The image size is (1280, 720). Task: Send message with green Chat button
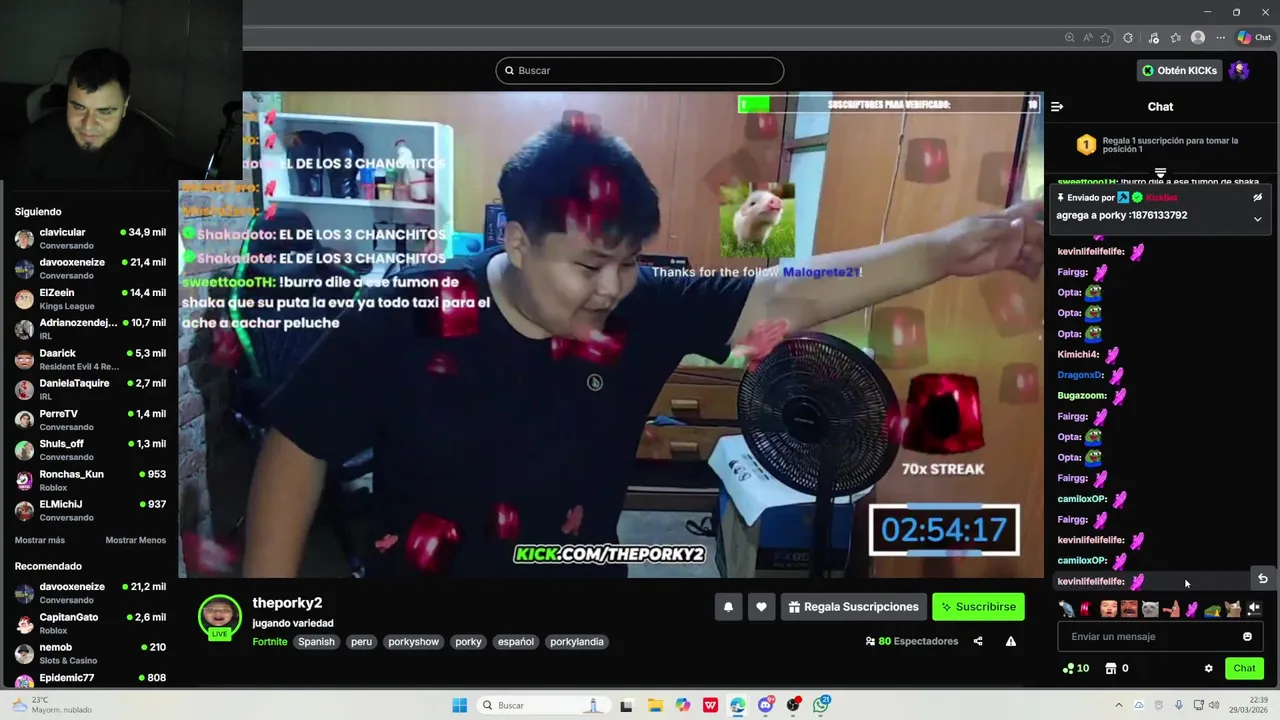(1244, 668)
